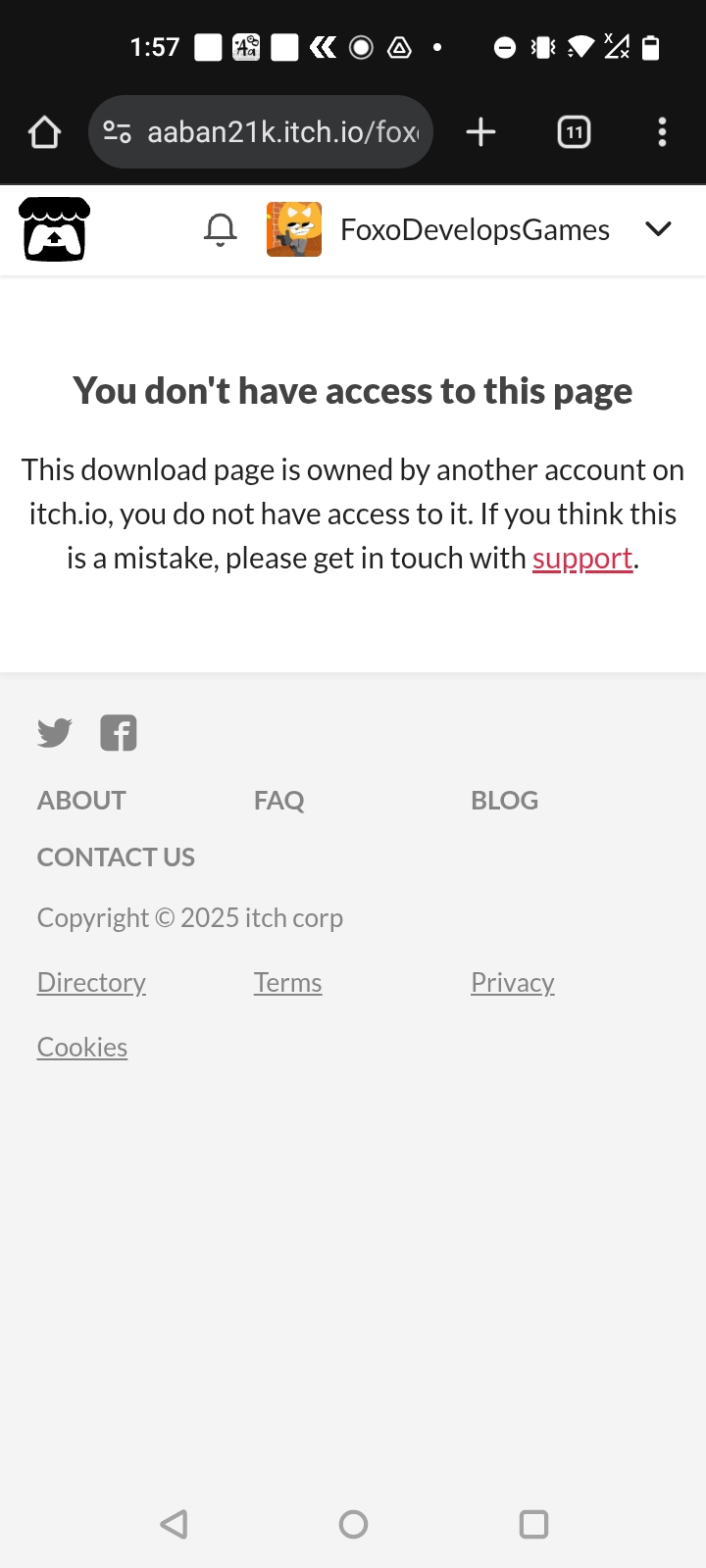Read the Privacy policy link
The height and width of the screenshot is (1568, 706).
click(513, 983)
